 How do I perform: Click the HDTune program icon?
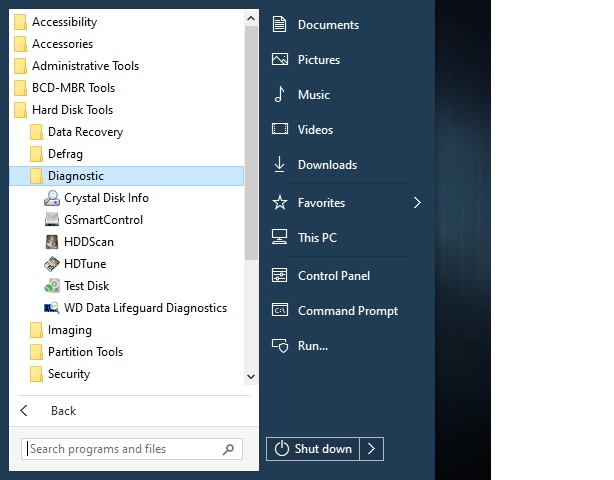pos(52,264)
